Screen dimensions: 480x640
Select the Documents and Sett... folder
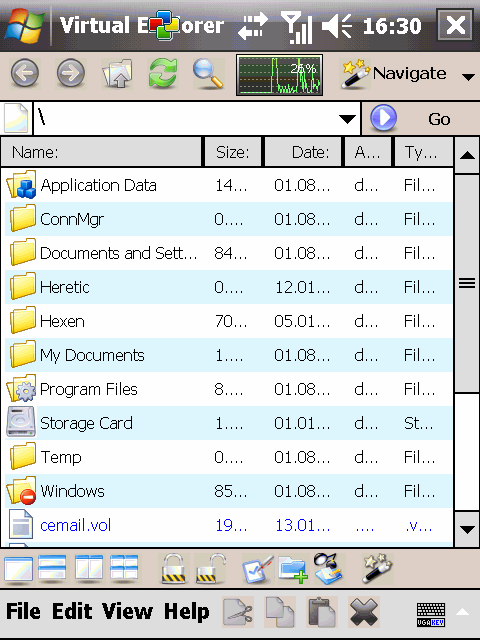point(229,253)
